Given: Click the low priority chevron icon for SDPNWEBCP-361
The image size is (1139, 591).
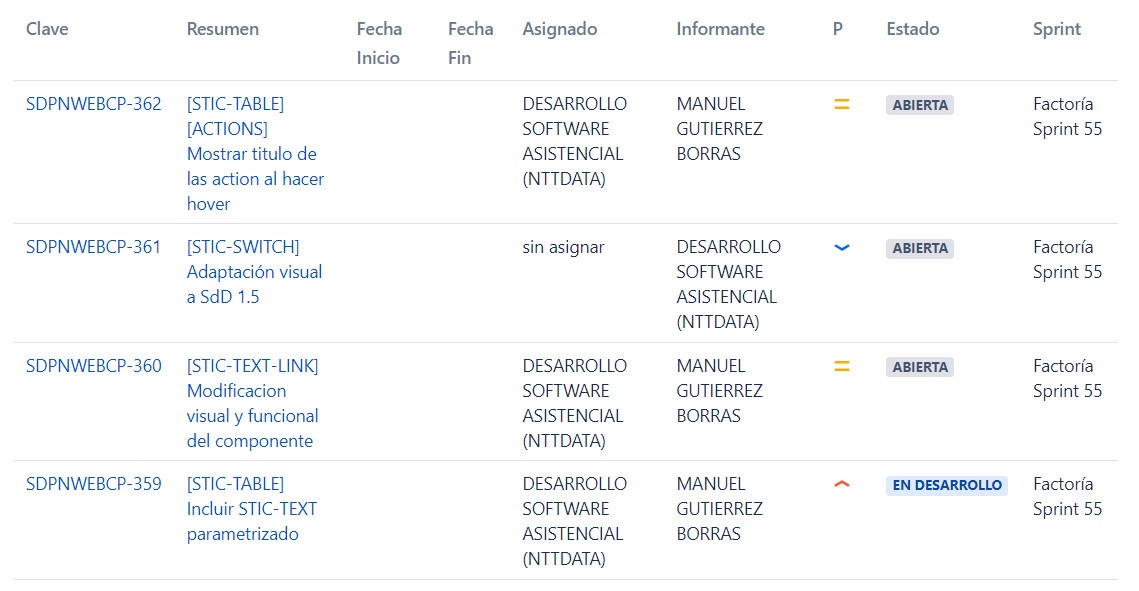Looking at the screenshot, I should click(x=841, y=248).
